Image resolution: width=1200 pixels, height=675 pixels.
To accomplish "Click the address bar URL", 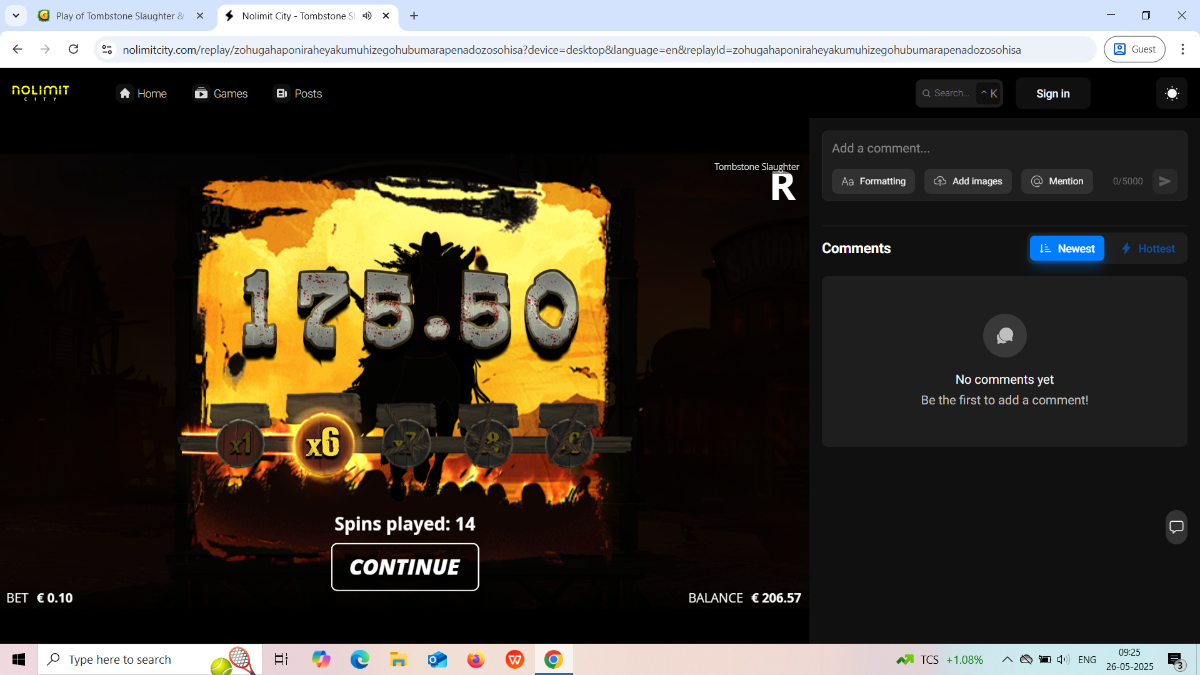I will pos(572,49).
